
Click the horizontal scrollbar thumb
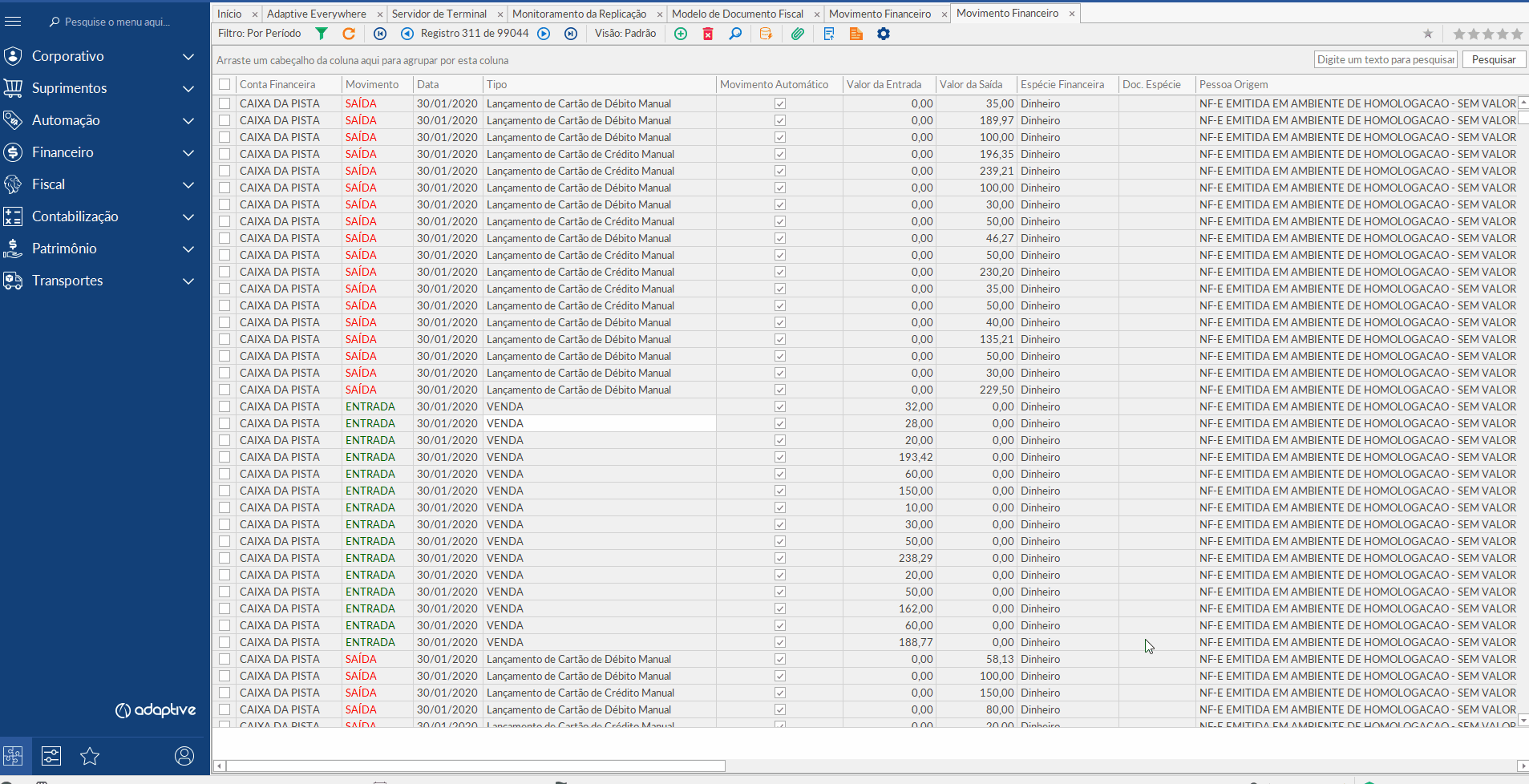tap(475, 766)
